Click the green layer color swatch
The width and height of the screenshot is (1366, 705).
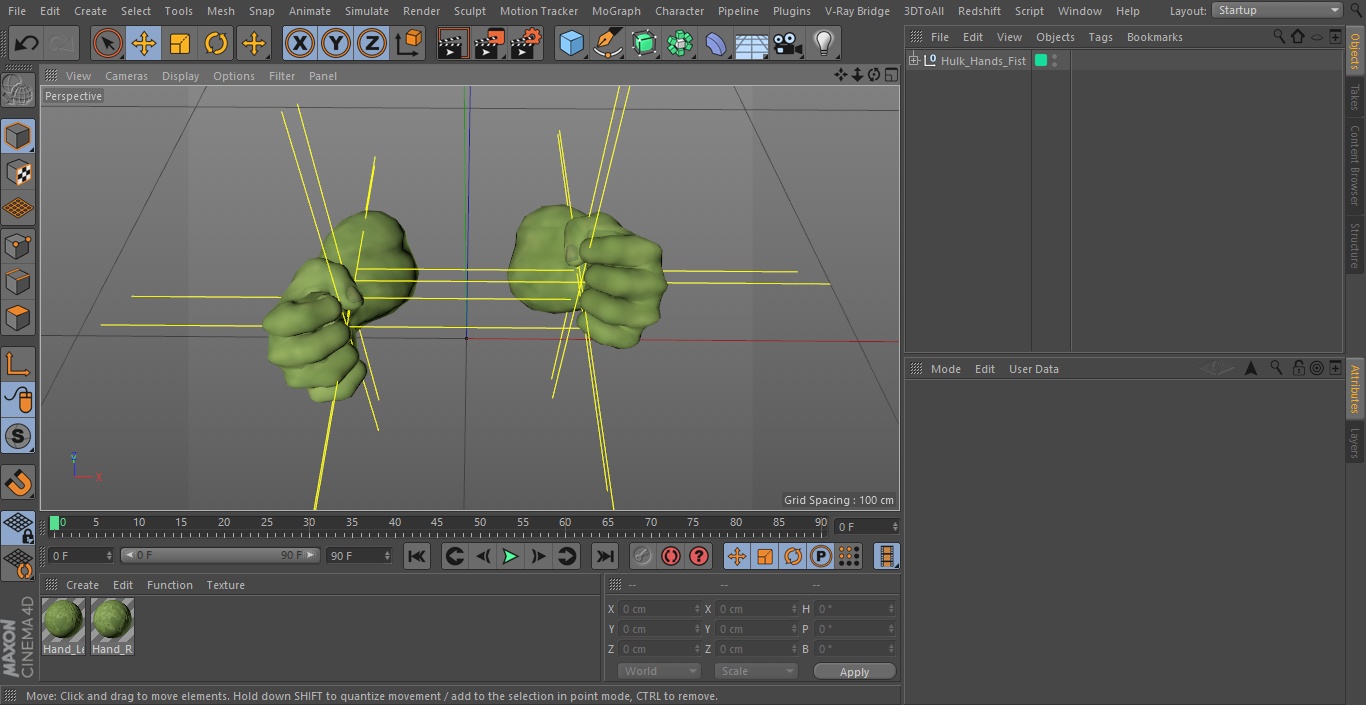tap(1041, 61)
